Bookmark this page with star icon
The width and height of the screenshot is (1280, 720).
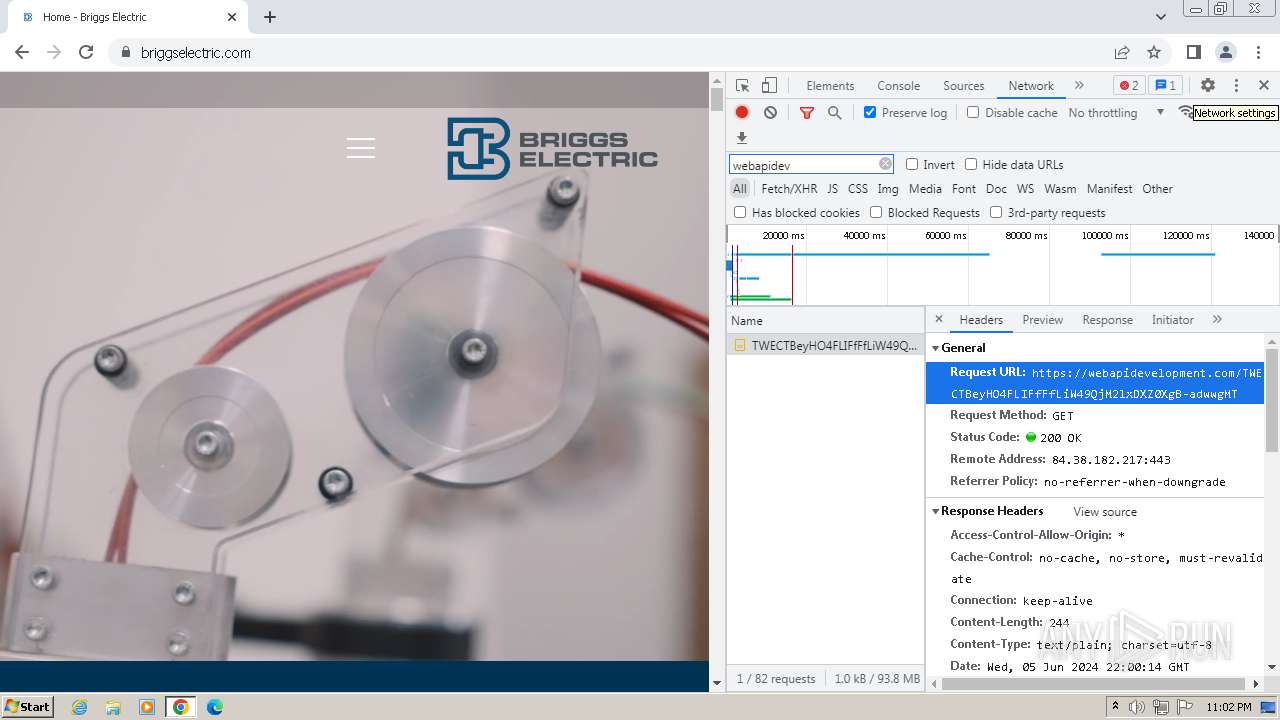coord(1154,52)
